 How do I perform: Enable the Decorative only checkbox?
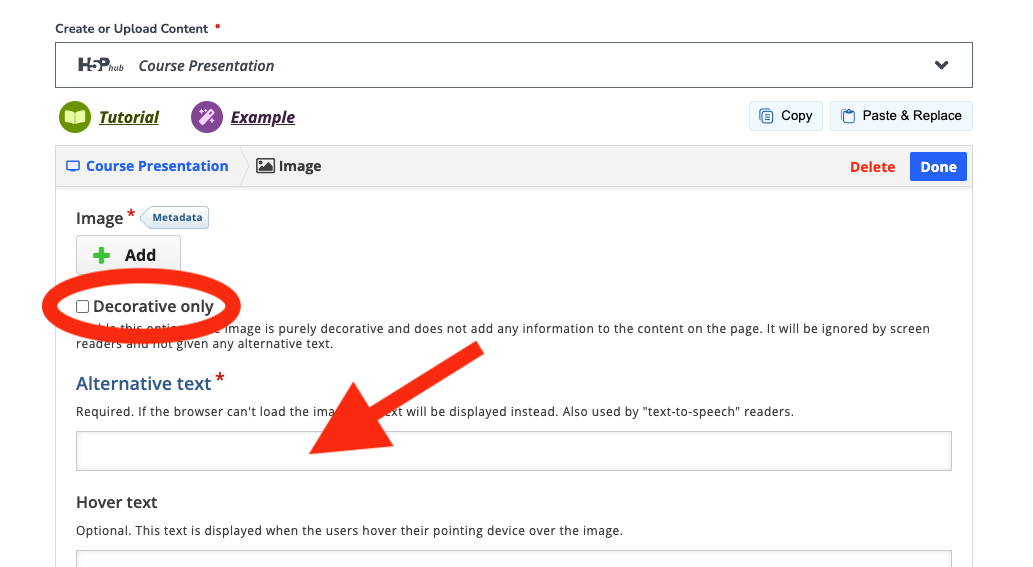coord(82,306)
